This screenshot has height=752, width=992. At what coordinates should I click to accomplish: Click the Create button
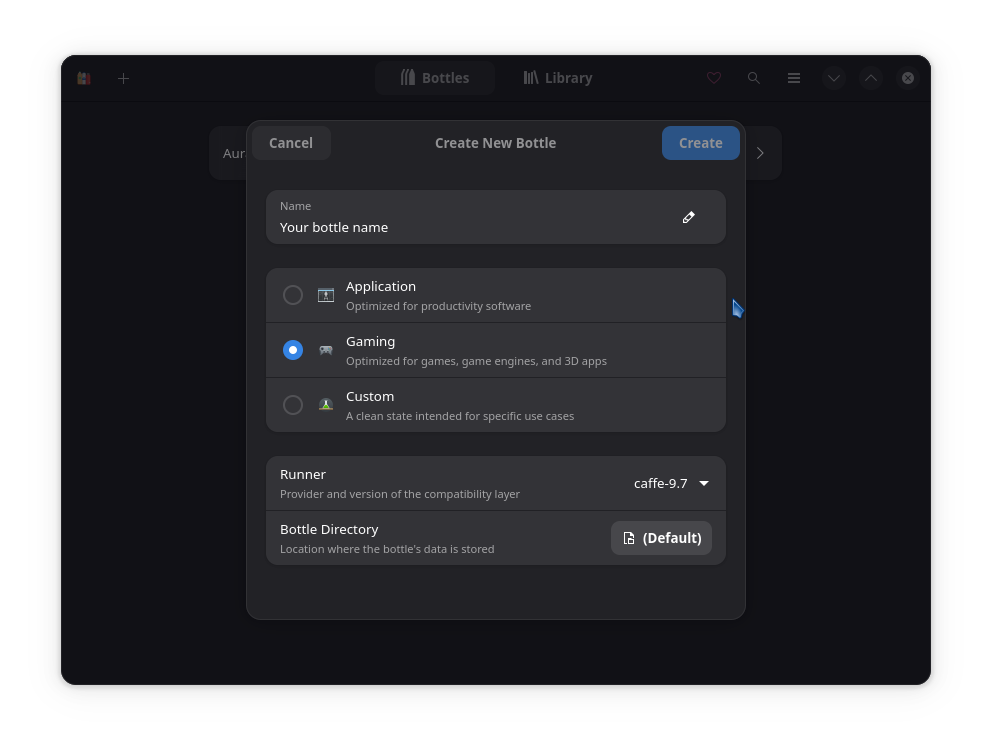[701, 144]
